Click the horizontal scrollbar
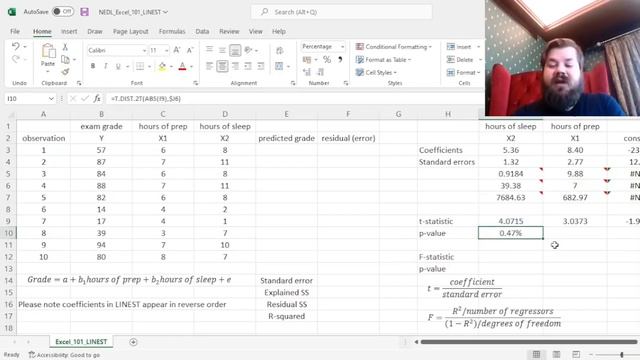 tap(529, 342)
